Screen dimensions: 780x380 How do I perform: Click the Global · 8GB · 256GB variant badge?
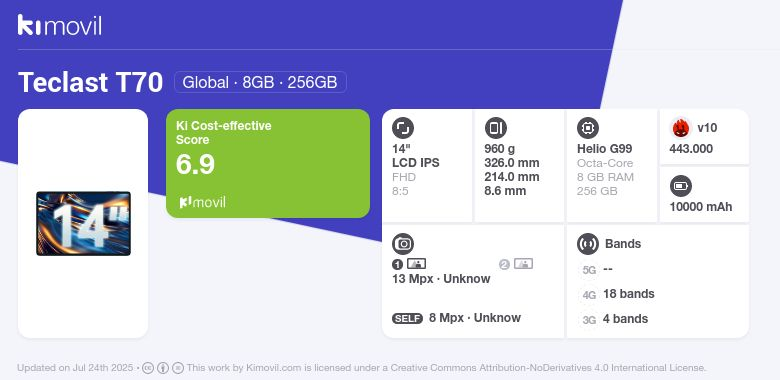tap(260, 82)
